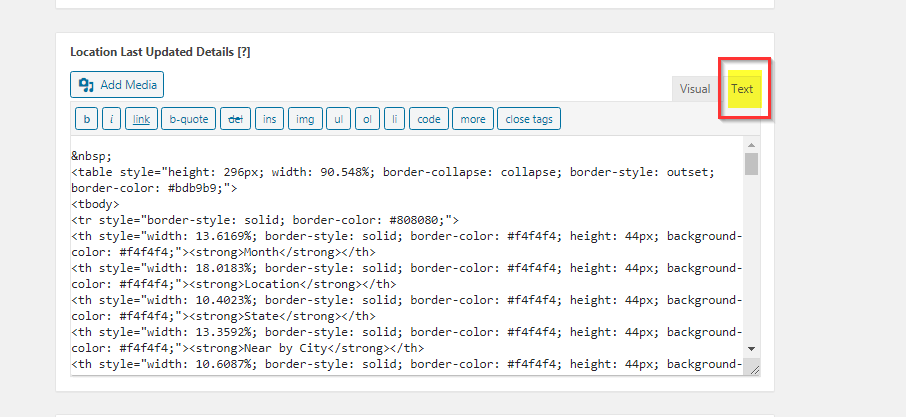Viewport: 906px width, 417px height.
Task: Click the editor scrollbar down arrow
Action: [x=751, y=348]
